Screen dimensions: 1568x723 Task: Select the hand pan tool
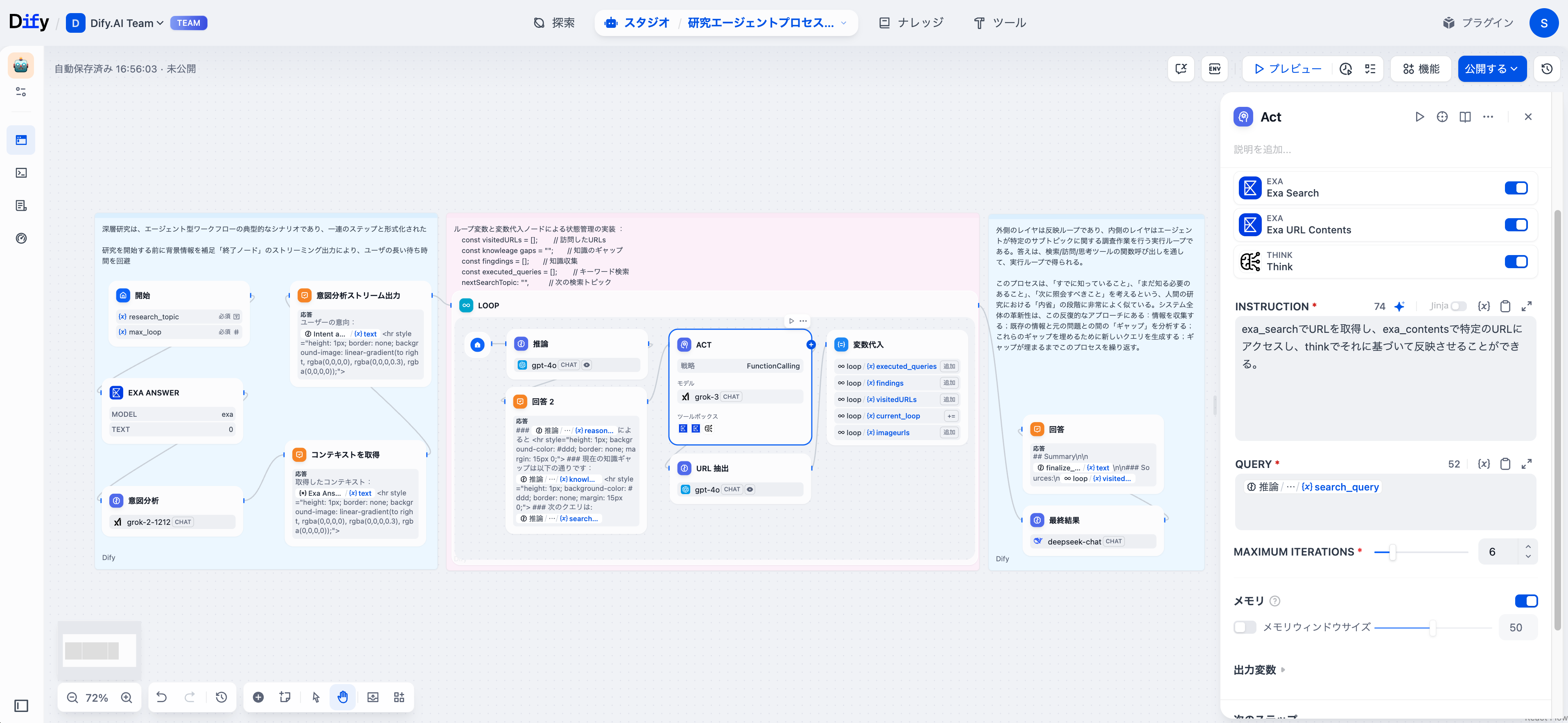[x=343, y=697]
